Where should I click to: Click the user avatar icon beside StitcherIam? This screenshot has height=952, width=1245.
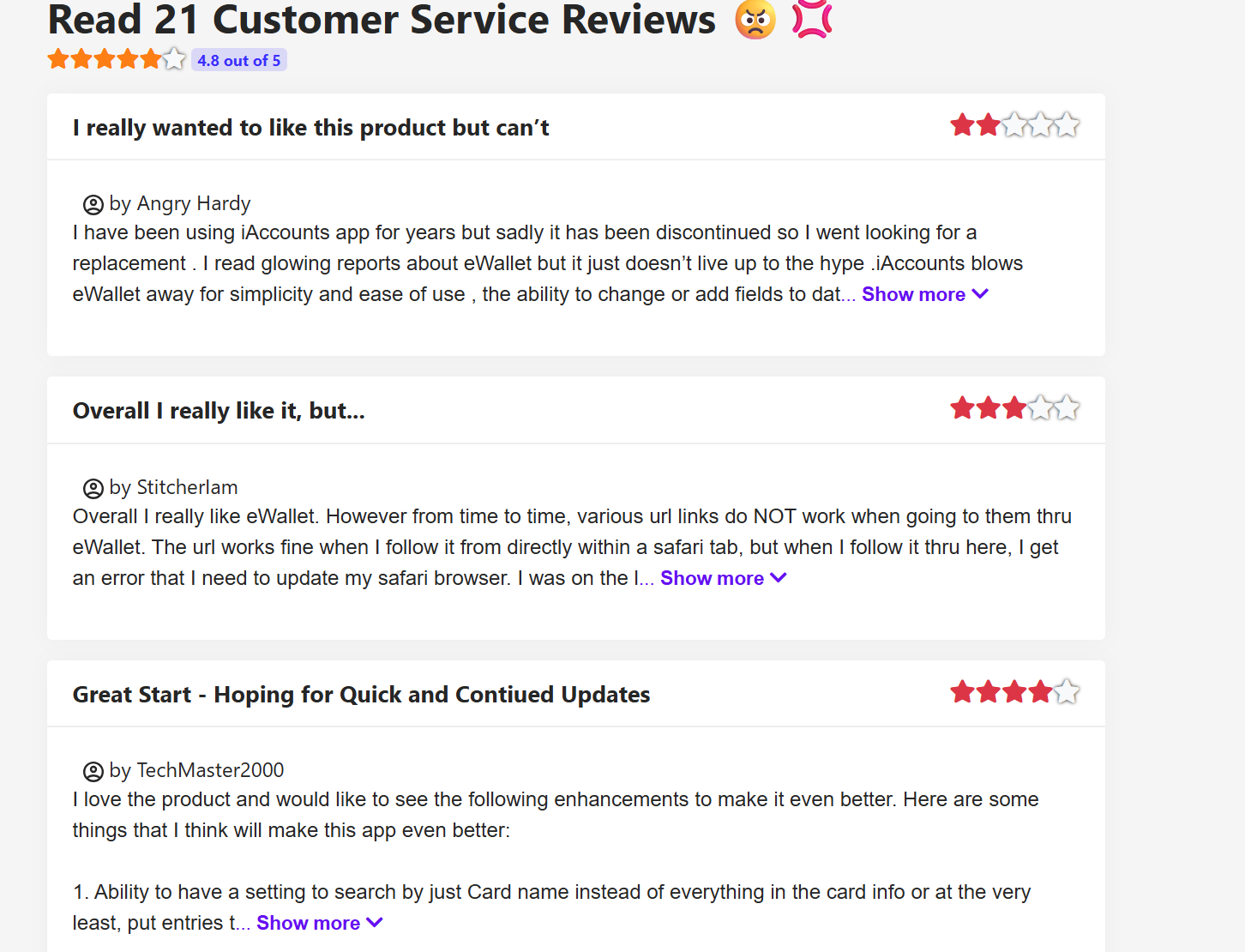click(93, 489)
